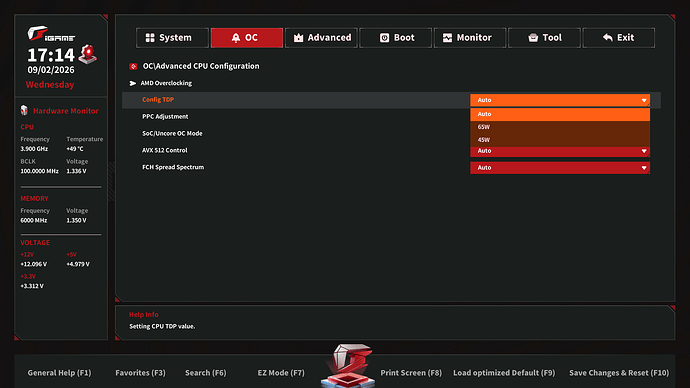Switch to the Advanced tab
This screenshot has width=690, height=388.
click(x=321, y=38)
